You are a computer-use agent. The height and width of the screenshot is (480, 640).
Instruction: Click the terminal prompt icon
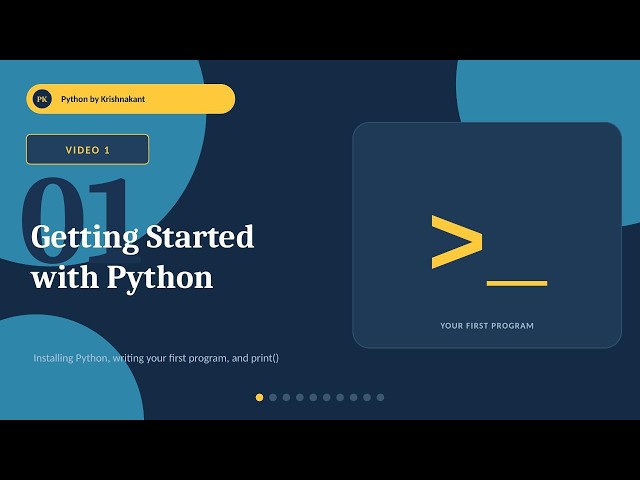[489, 250]
